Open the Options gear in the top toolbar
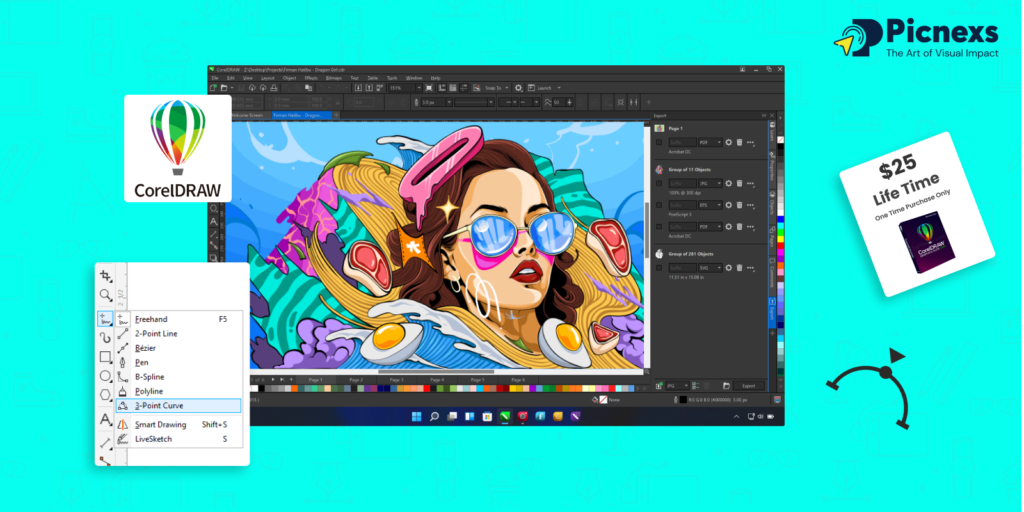 pyautogui.click(x=519, y=88)
